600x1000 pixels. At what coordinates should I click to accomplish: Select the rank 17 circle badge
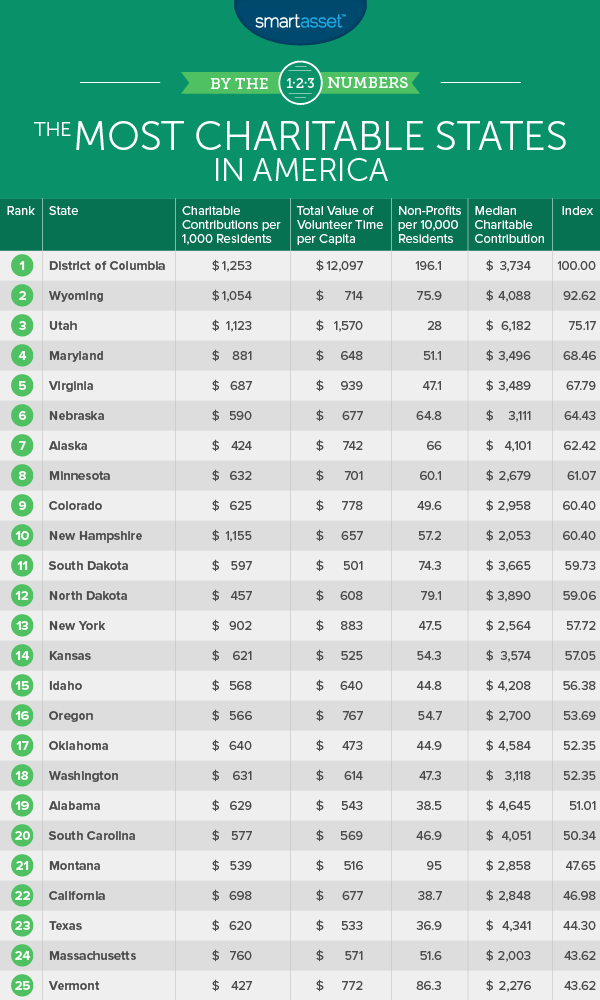(x=20, y=746)
